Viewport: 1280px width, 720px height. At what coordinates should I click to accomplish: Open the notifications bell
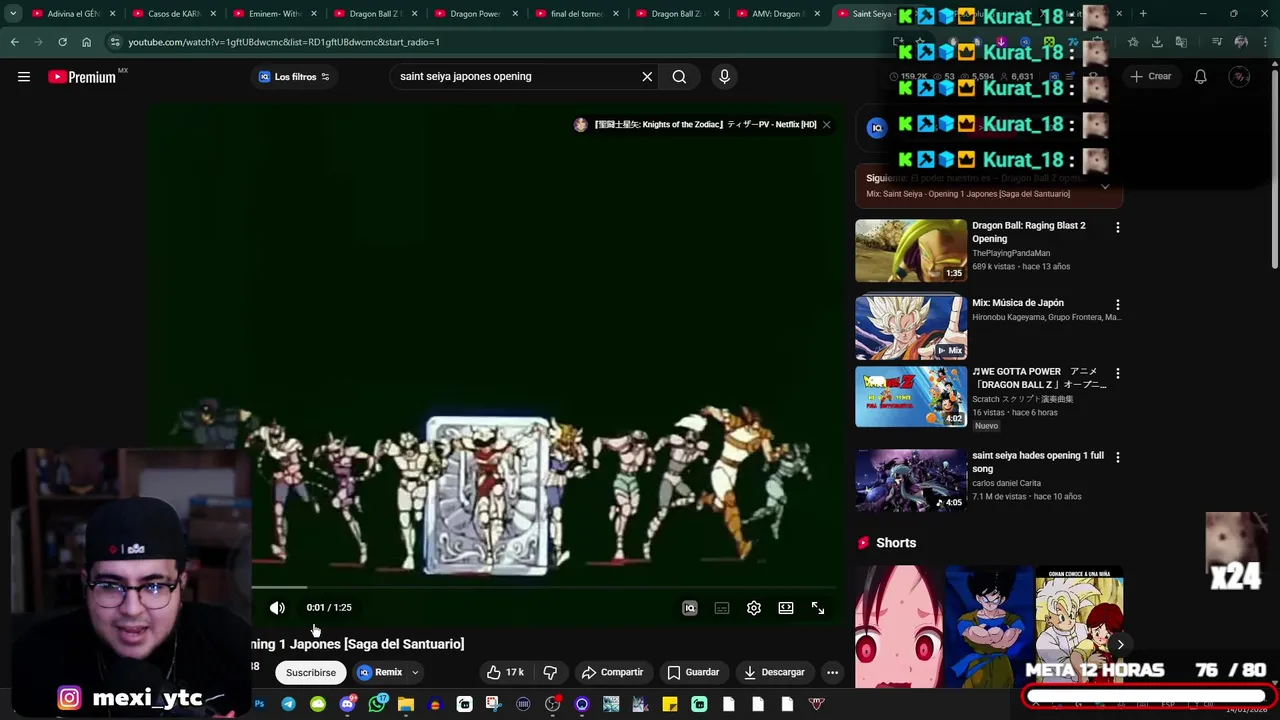1201,77
